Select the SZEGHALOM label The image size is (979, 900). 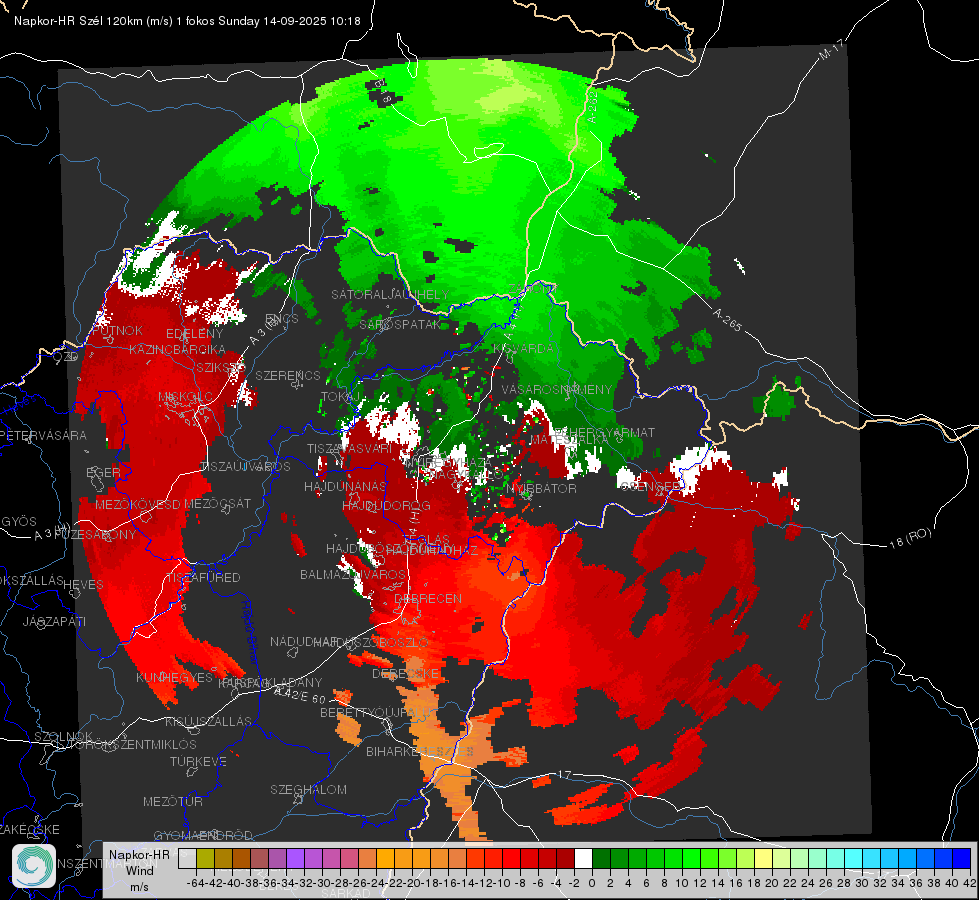tap(308, 790)
